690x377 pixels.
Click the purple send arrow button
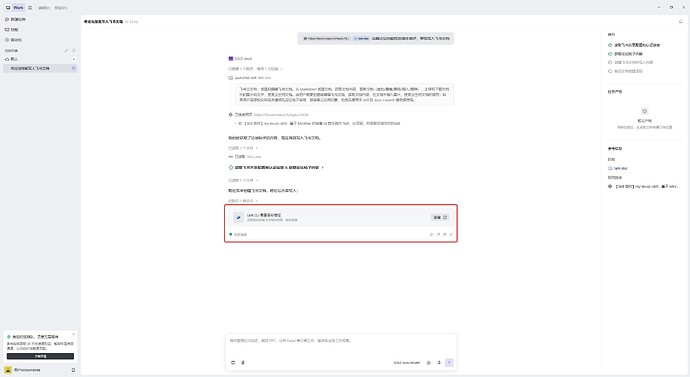(x=449, y=362)
